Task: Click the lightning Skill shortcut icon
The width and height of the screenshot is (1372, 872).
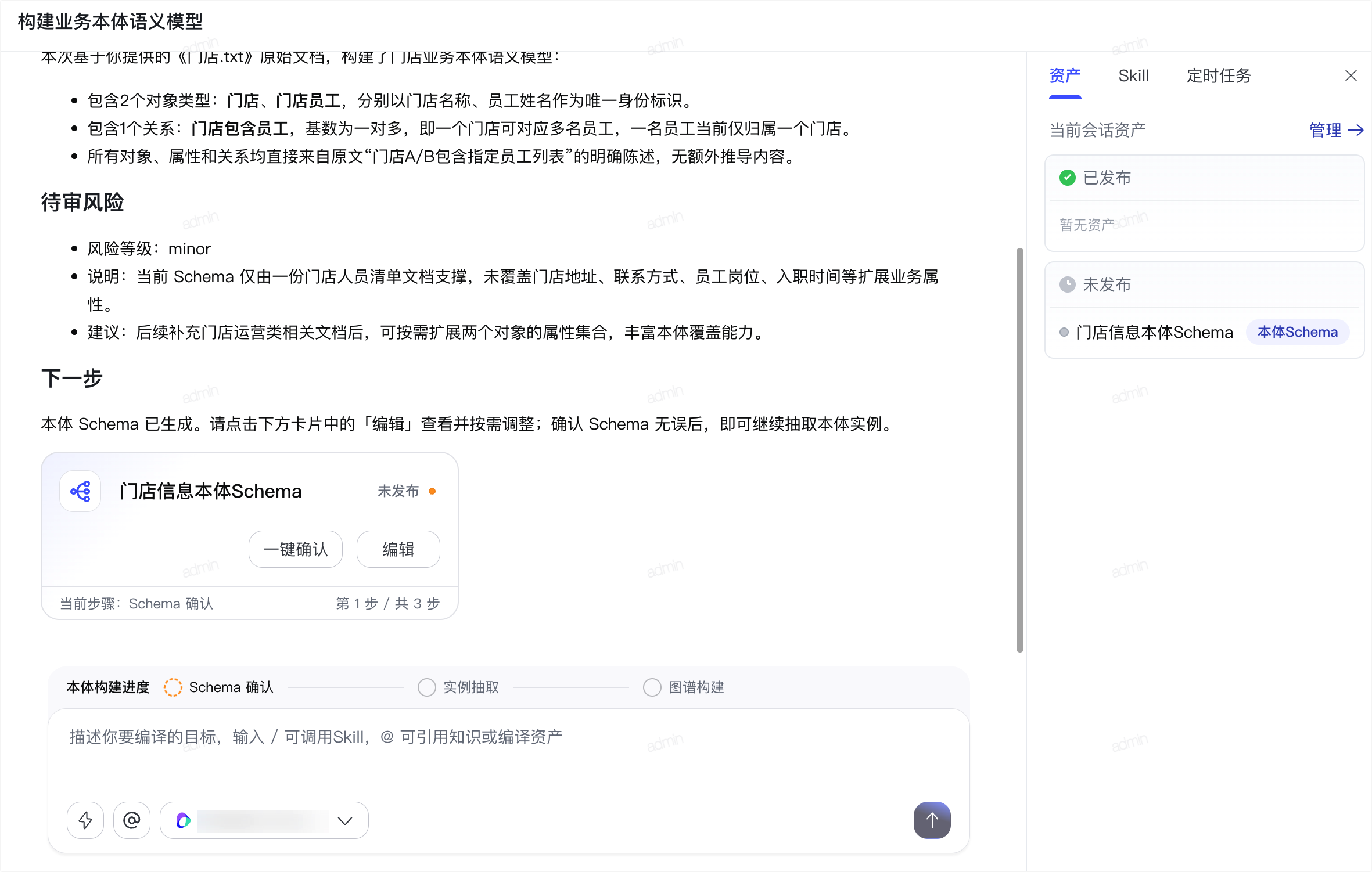Action: (85, 820)
